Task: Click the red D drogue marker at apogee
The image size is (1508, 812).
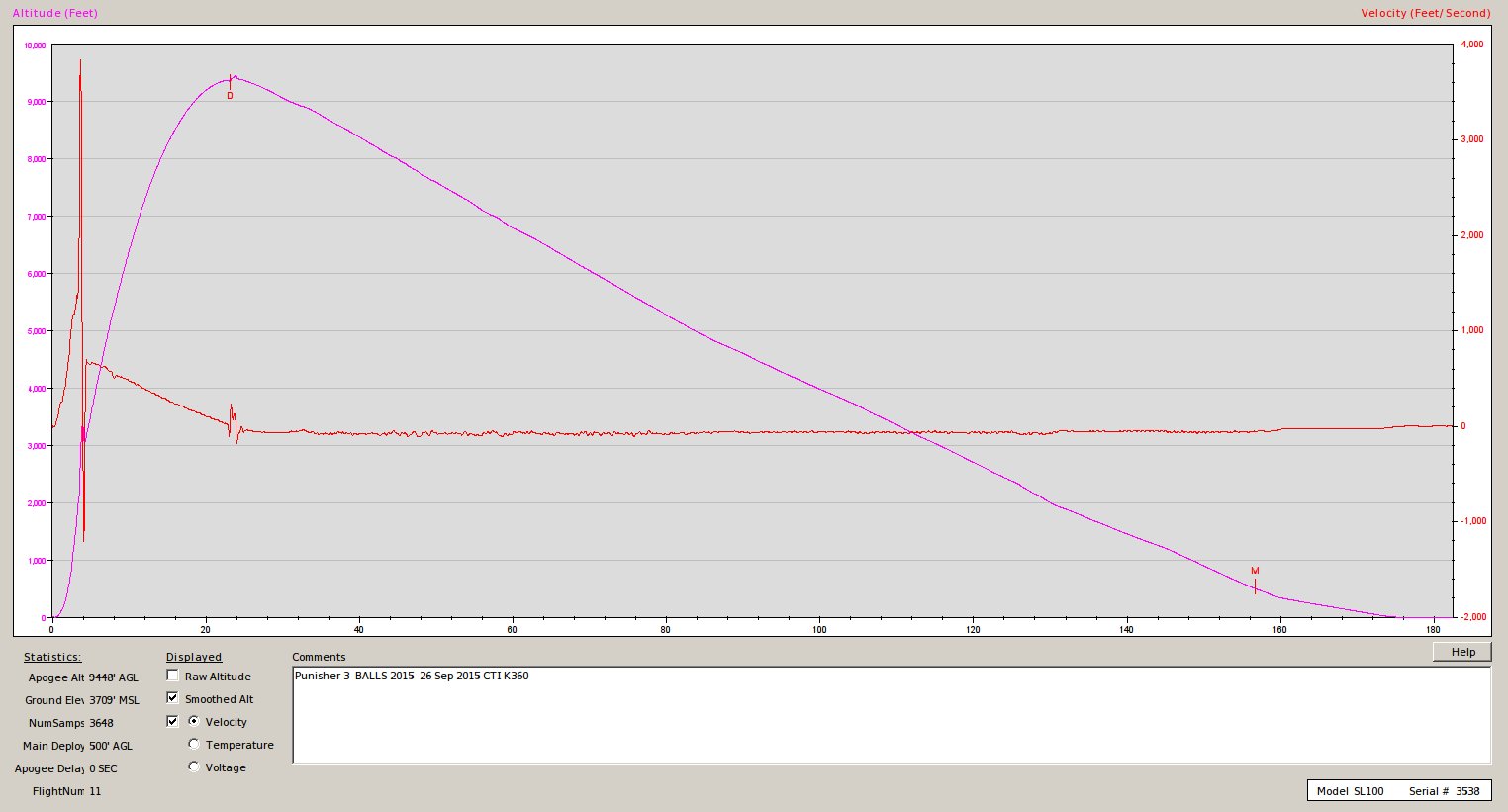Action: 231,96
